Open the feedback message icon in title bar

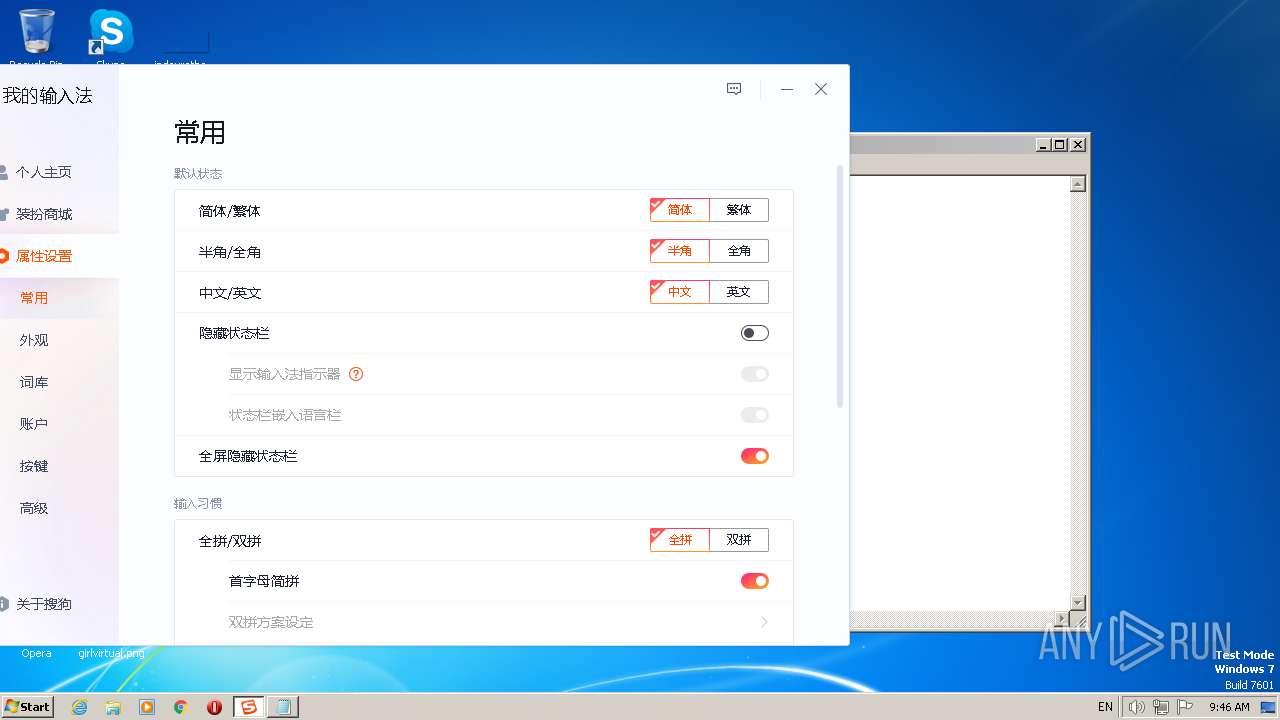tap(734, 89)
